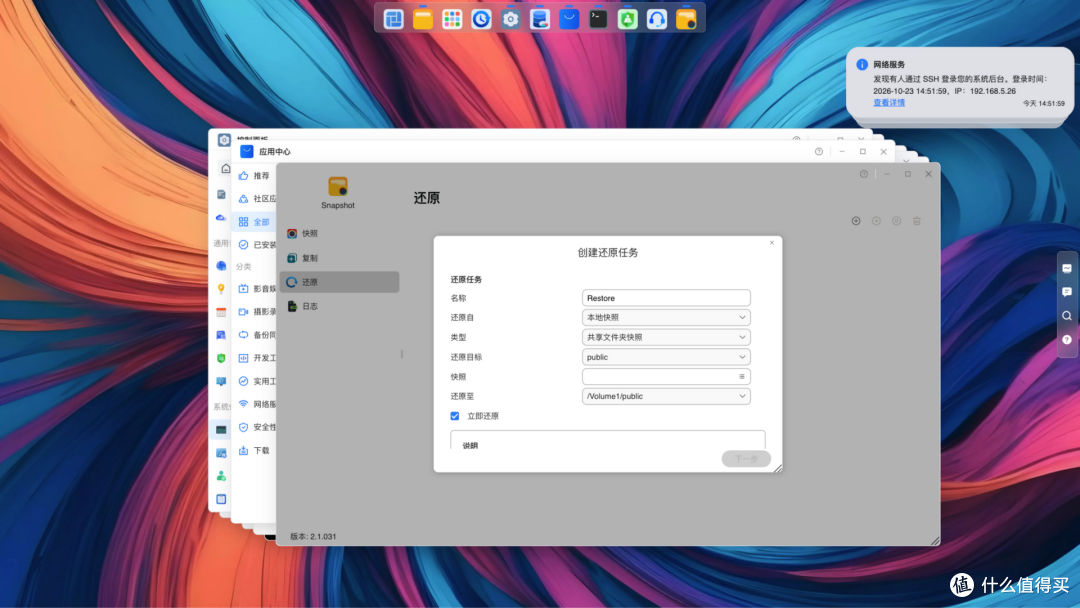This screenshot has width=1080, height=608.
Task: Open the 还原至 dropdown showing /Volume1/public
Action: point(666,396)
